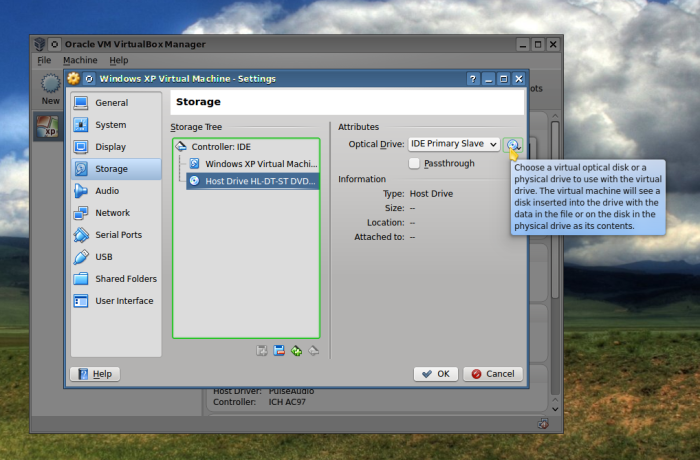Click the network warning status icon
This screenshot has height=460, width=700.
(543, 423)
